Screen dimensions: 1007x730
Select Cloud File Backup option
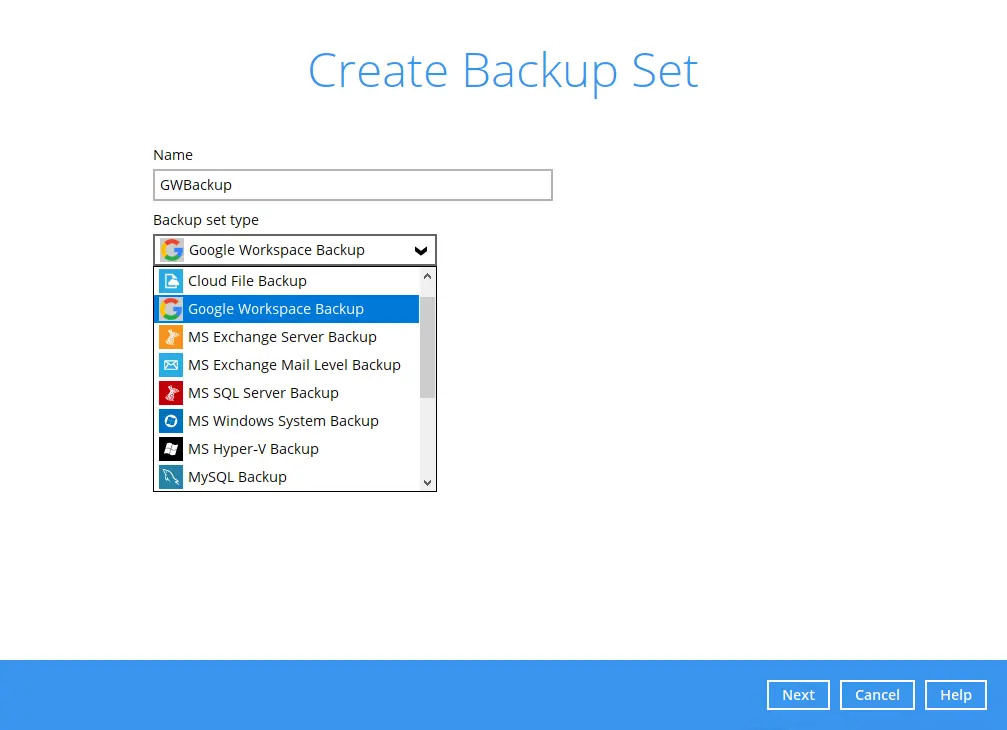point(247,281)
